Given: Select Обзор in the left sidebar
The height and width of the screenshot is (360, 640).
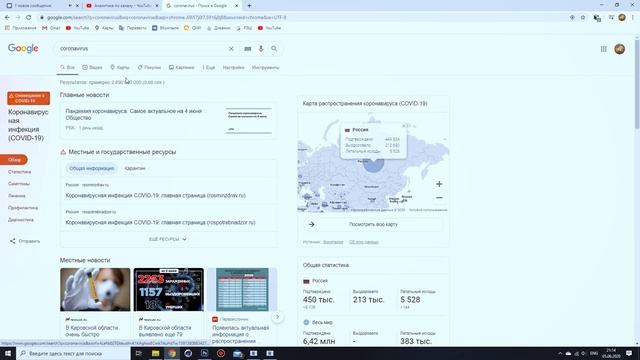Looking at the screenshot, I should (x=14, y=160).
